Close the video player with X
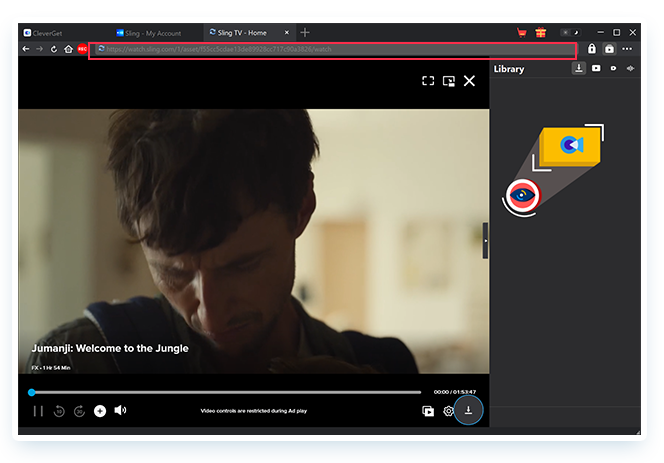This screenshot has width=664, height=463. pyautogui.click(x=469, y=81)
